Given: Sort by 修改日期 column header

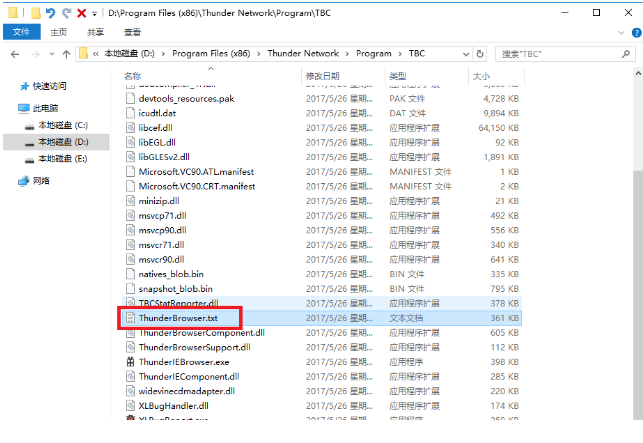Looking at the screenshot, I should pos(323,76).
